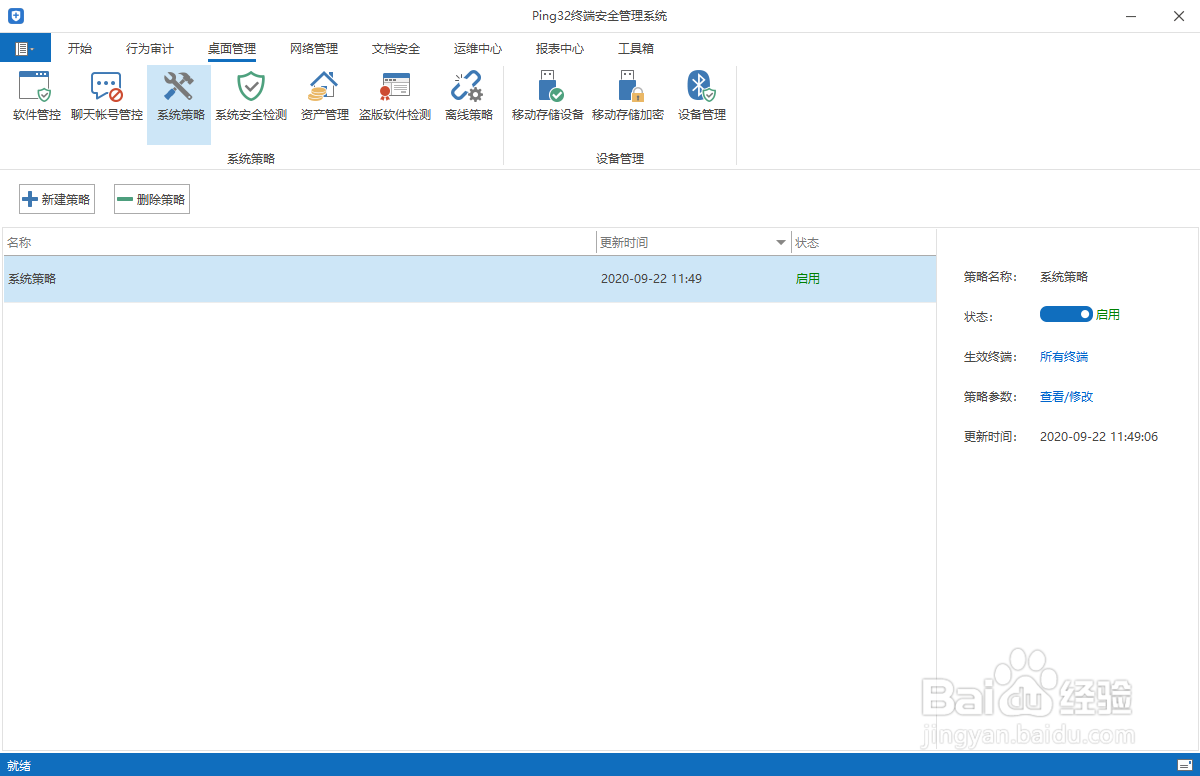
Task: Click the Ping32 shield logo in title bar
Action: pyautogui.click(x=16, y=16)
